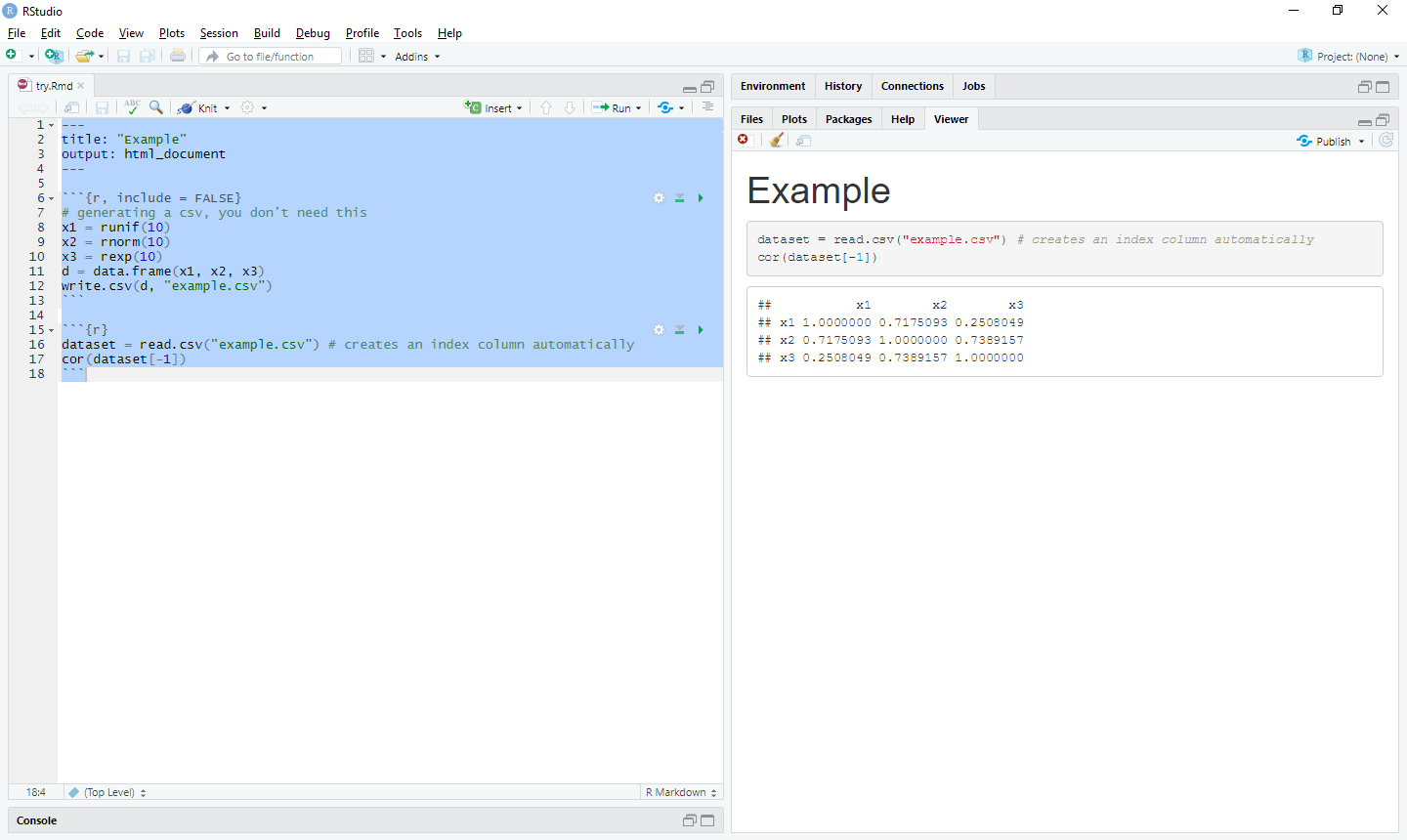Open the Session menu

point(219,33)
